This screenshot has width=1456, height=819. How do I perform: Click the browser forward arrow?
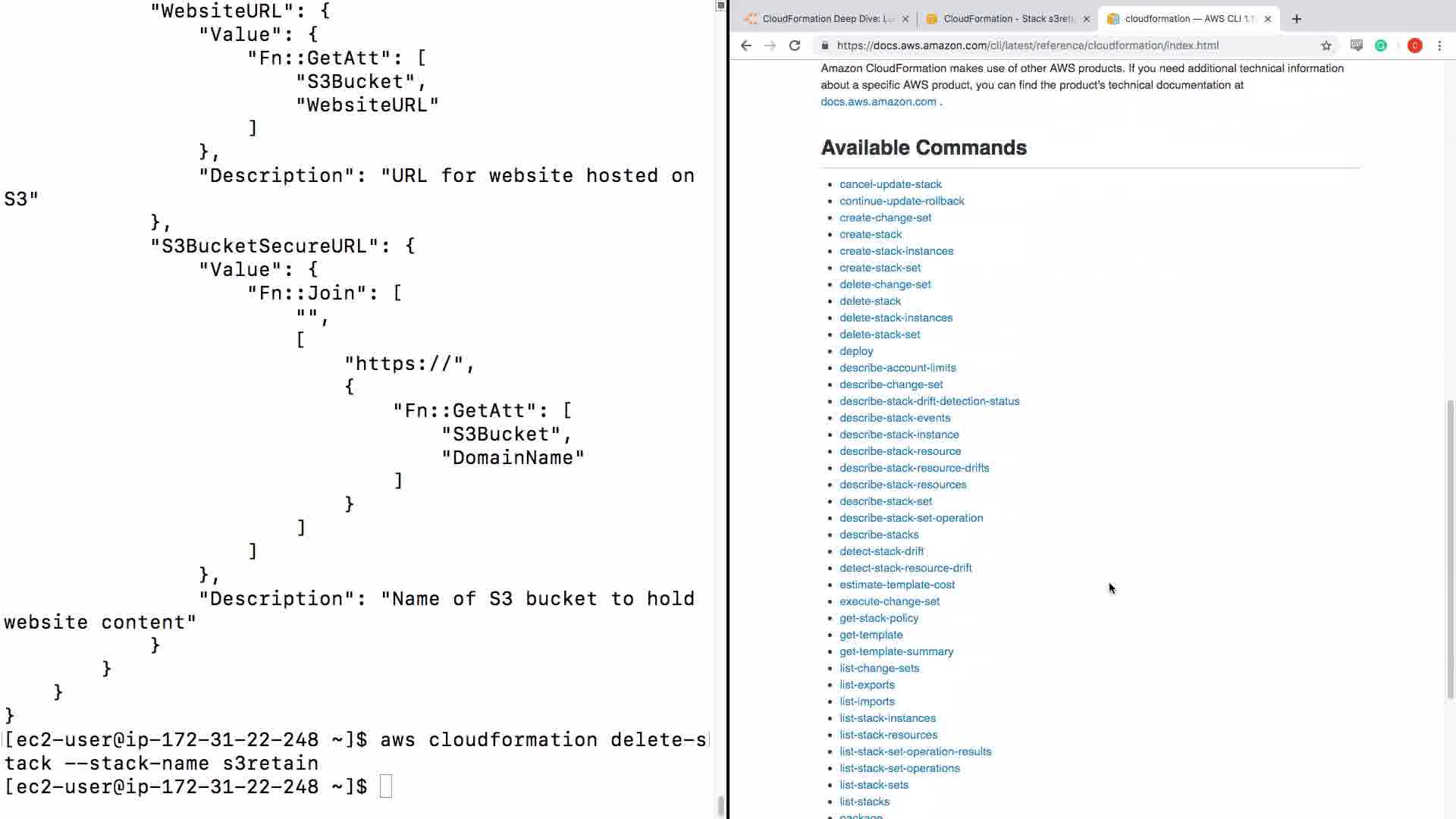(770, 45)
